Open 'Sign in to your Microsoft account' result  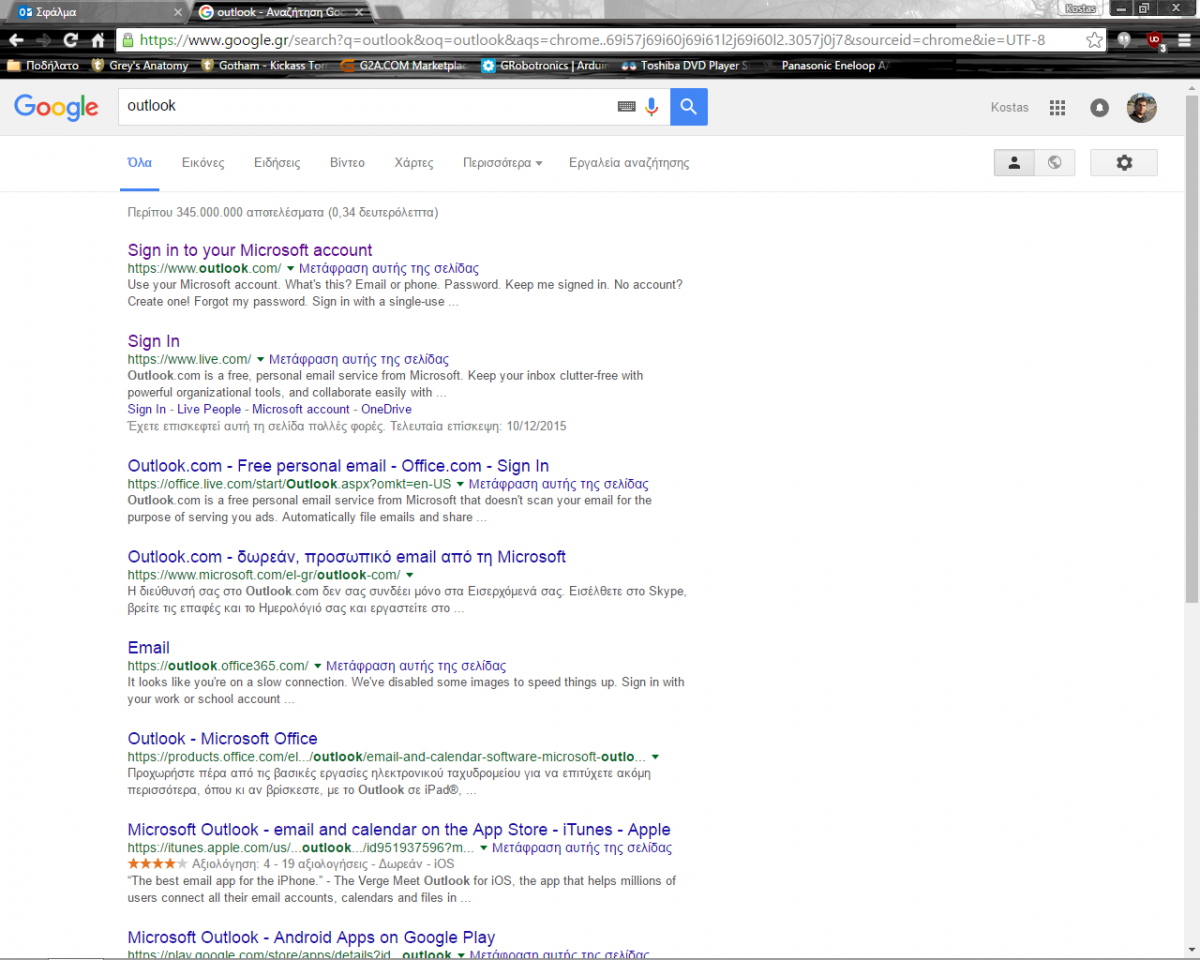click(x=250, y=250)
